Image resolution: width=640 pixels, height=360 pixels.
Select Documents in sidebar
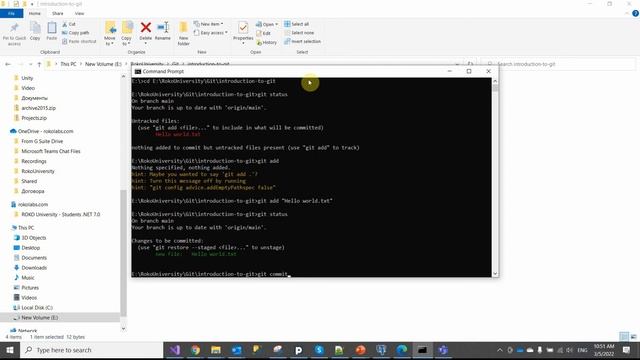tap(34, 258)
